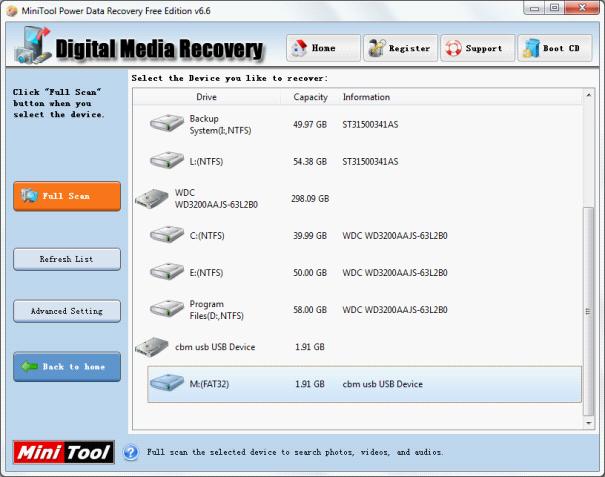Click cbm usb USB Device info in M: row
Image resolution: width=605 pixels, height=477 pixels.
pyautogui.click(x=382, y=384)
